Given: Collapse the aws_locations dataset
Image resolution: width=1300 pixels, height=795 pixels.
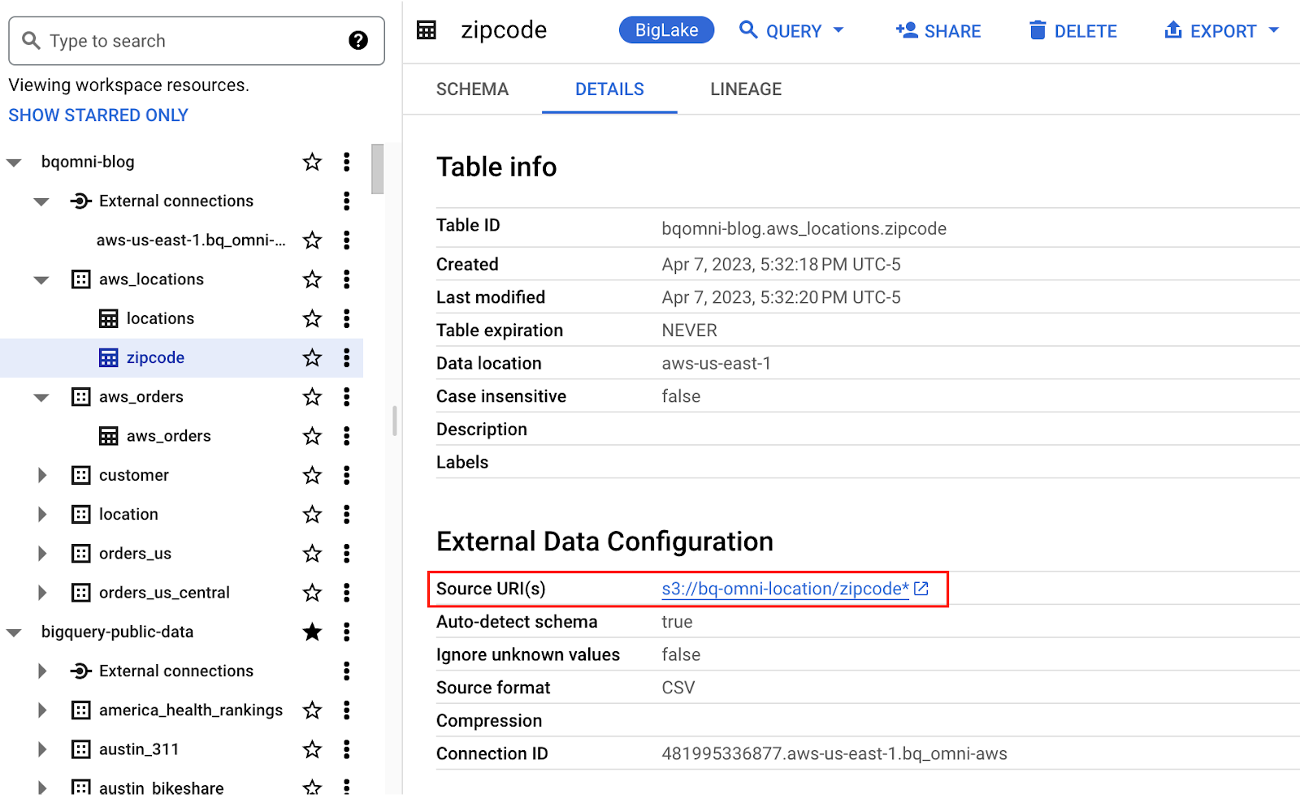Looking at the screenshot, I should coord(41,280).
